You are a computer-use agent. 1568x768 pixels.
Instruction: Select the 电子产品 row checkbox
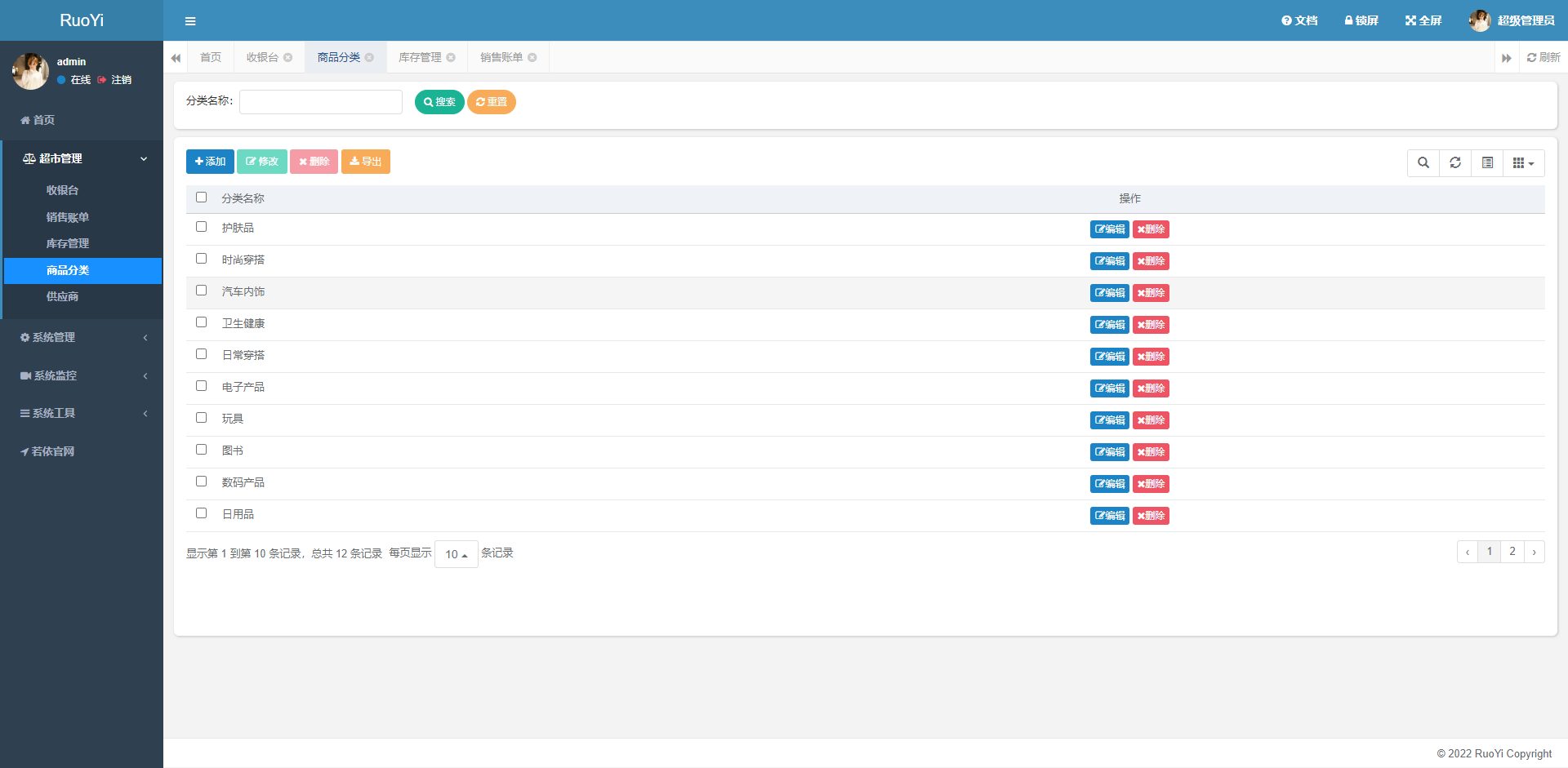pyautogui.click(x=202, y=386)
